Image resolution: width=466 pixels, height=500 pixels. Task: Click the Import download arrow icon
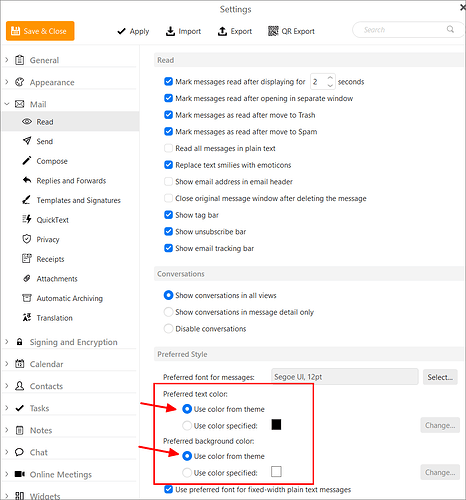[170, 31]
